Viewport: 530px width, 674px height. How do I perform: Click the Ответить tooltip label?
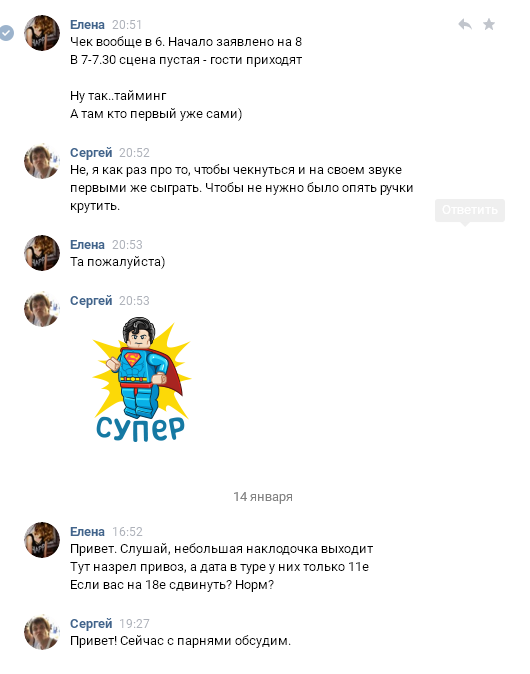470,210
